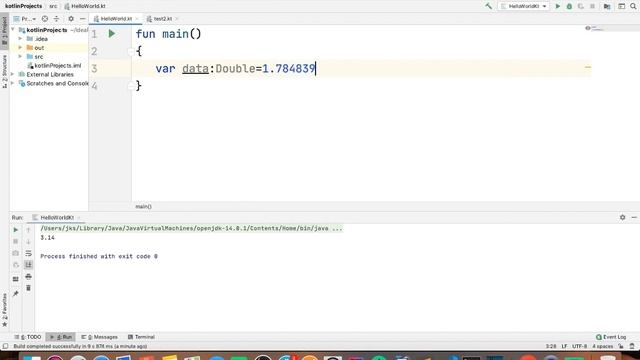Rerun HelloWorldKt in Run panel
Image resolution: width=640 pixels, height=360 pixels.
pyautogui.click(x=16, y=230)
